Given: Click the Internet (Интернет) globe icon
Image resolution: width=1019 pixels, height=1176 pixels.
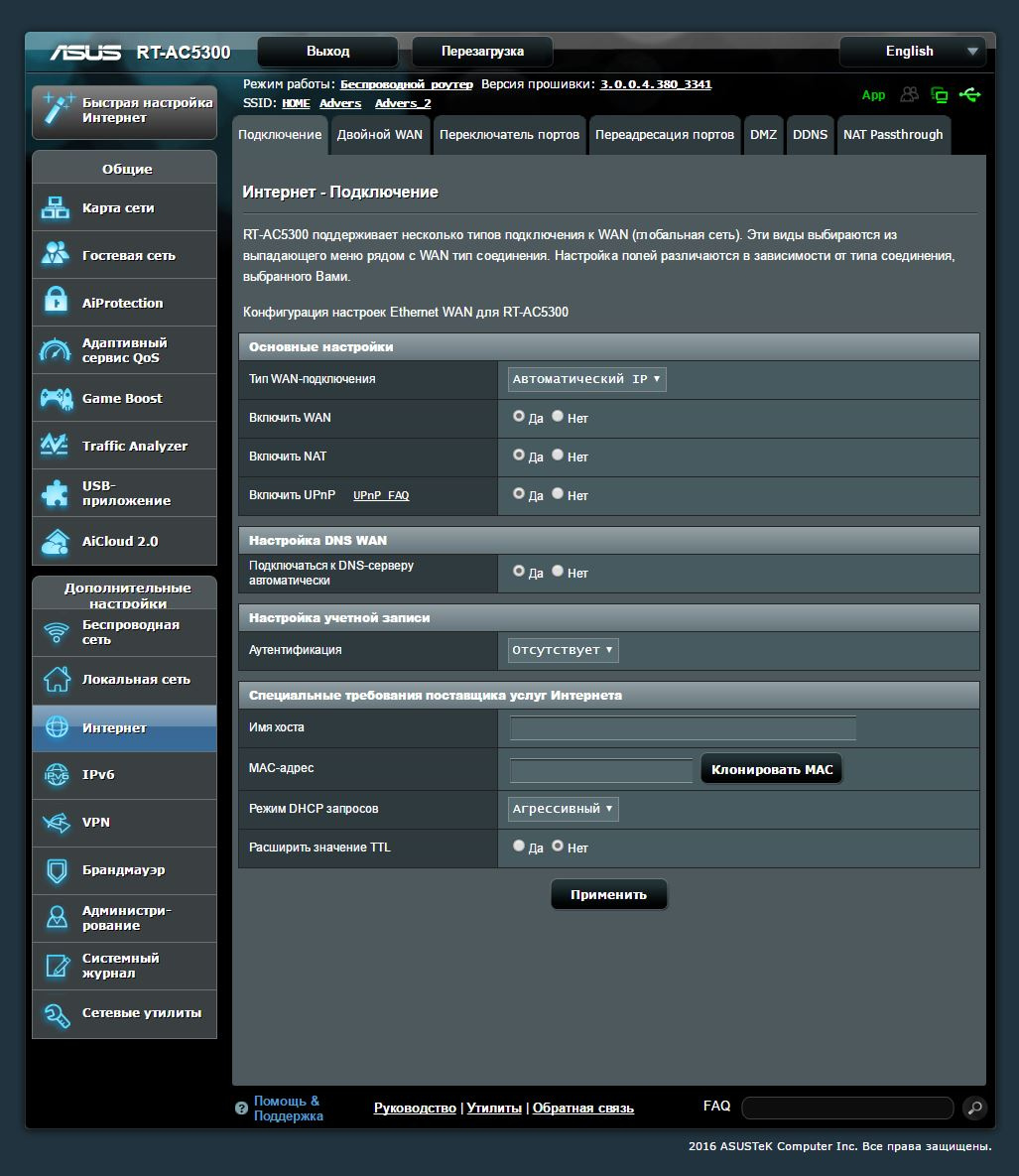Looking at the screenshot, I should coord(57,726).
